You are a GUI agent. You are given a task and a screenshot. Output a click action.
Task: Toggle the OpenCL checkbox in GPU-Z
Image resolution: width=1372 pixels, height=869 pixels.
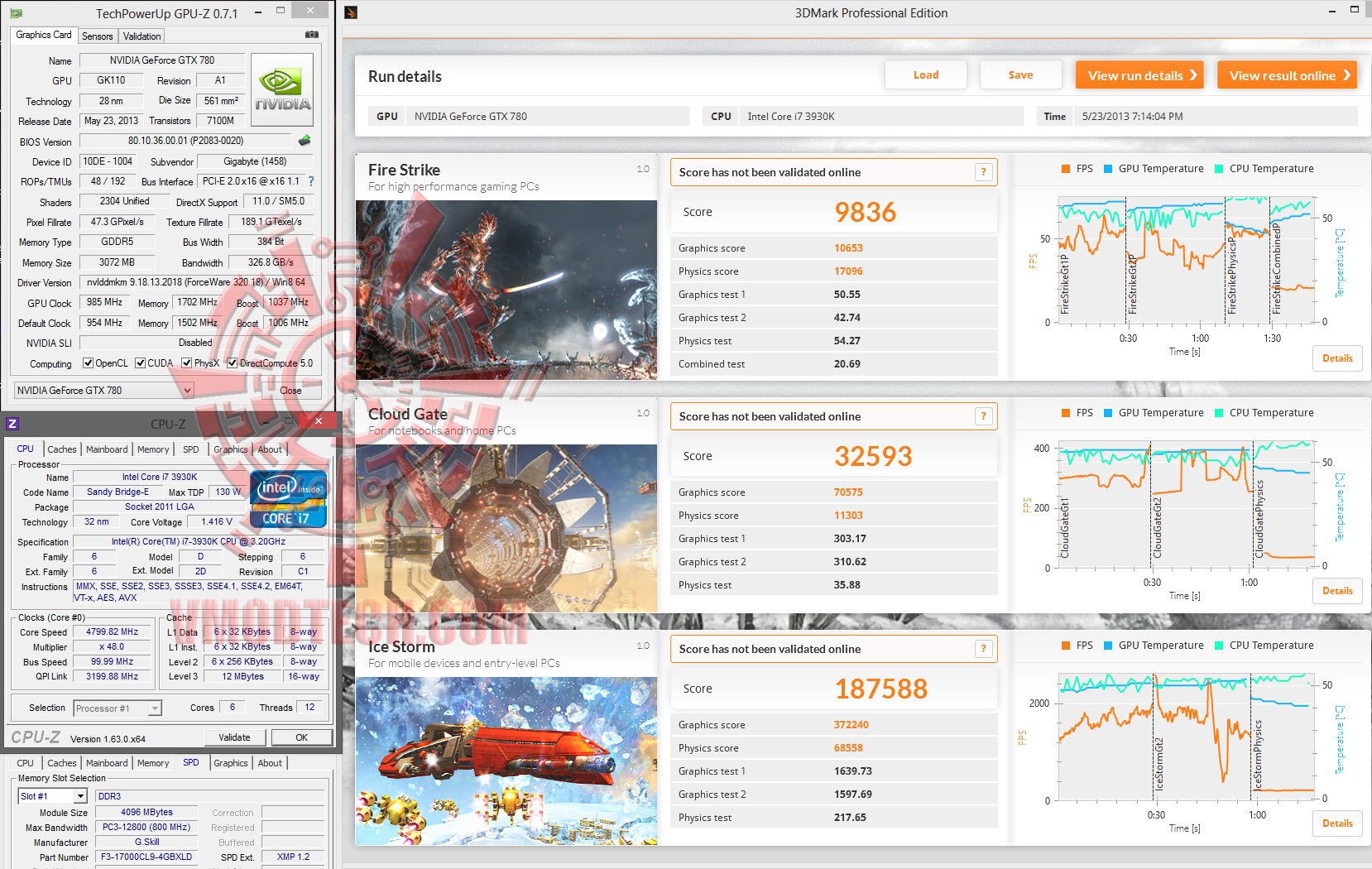click(89, 363)
